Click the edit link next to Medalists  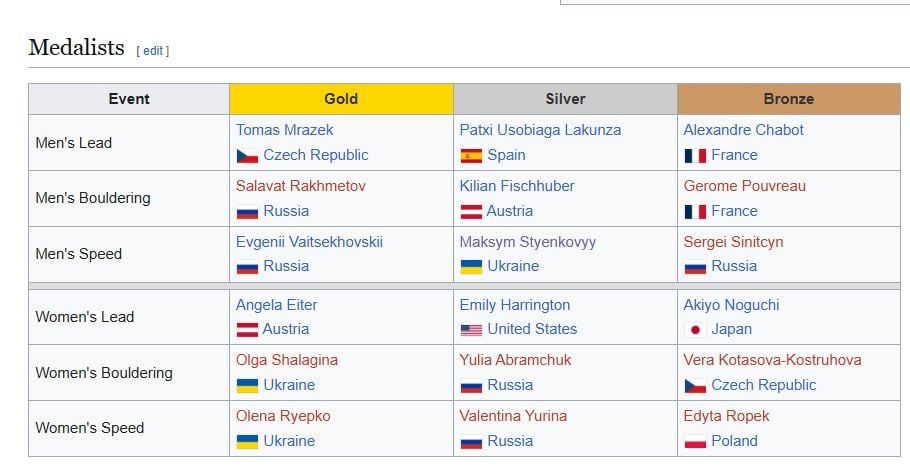[x=153, y=50]
